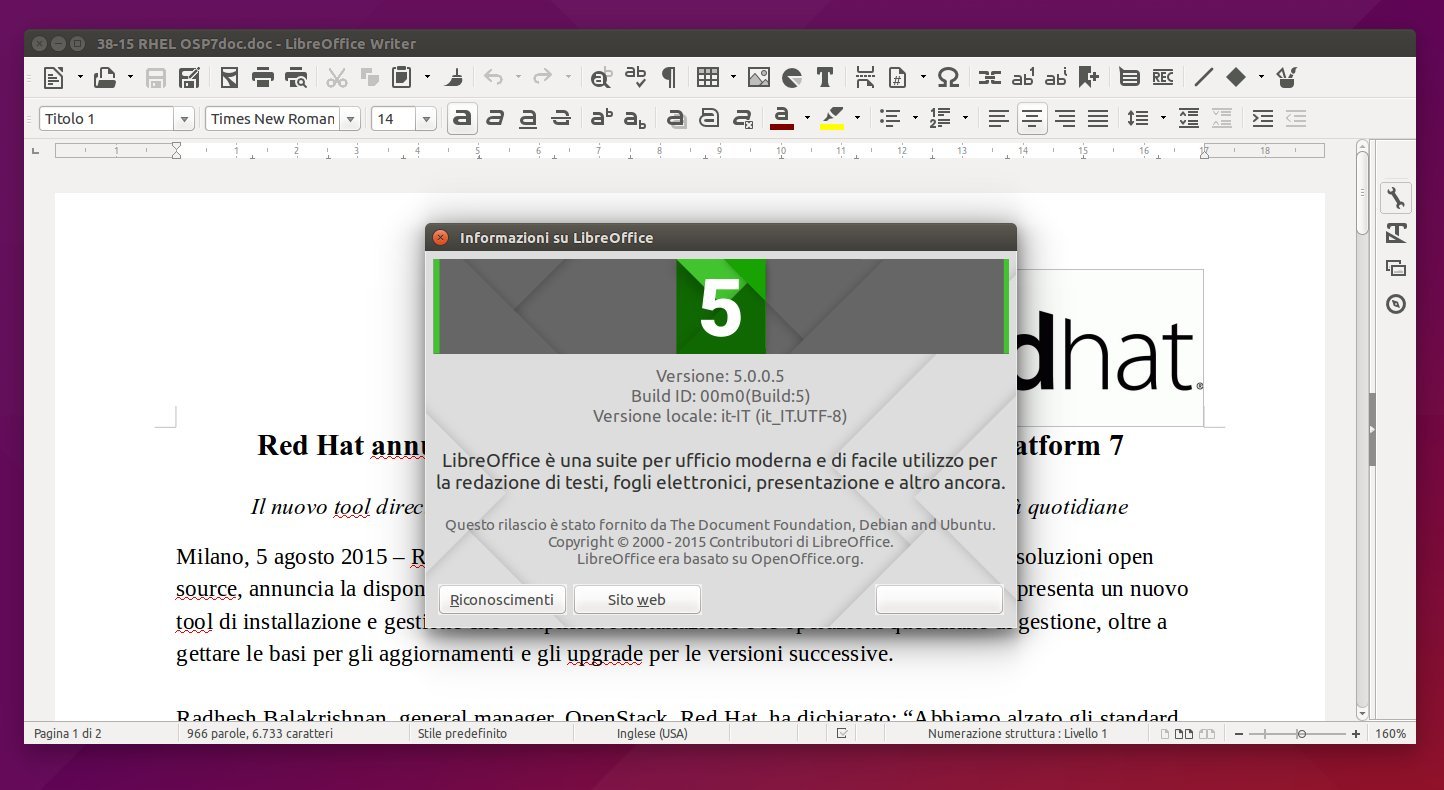Click Inglese (USA) language in status bar
This screenshot has width=1444, height=790.
pos(652,734)
